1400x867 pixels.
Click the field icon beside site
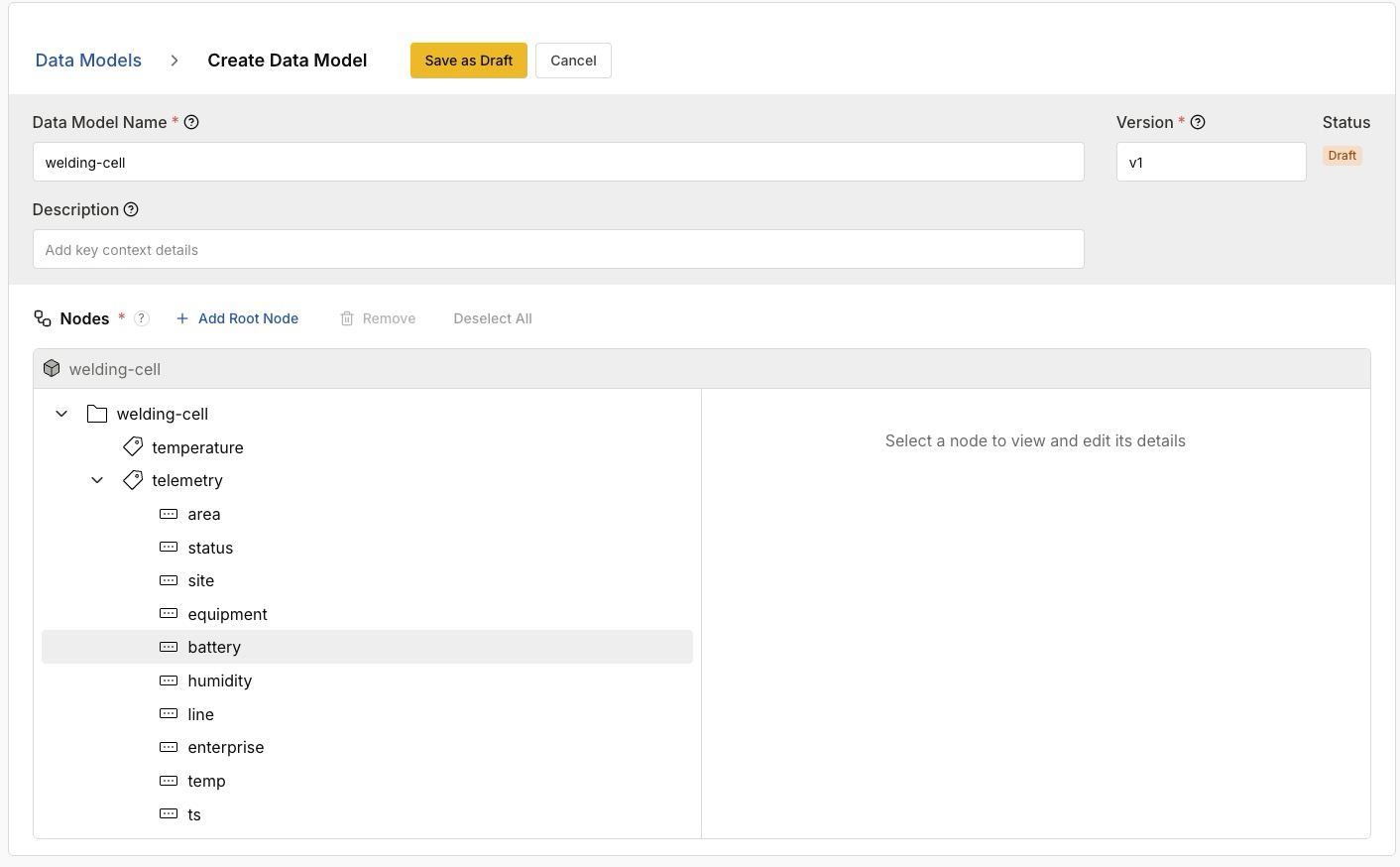(x=169, y=580)
